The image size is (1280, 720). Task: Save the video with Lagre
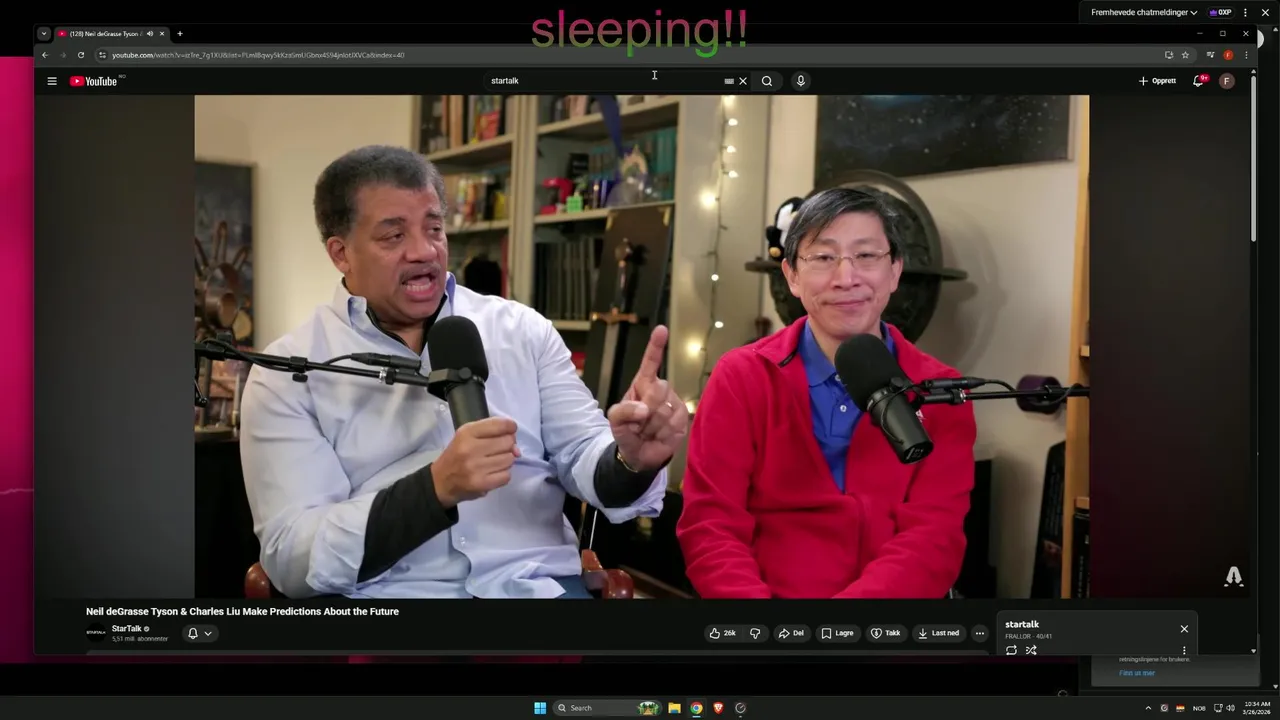pyautogui.click(x=837, y=633)
